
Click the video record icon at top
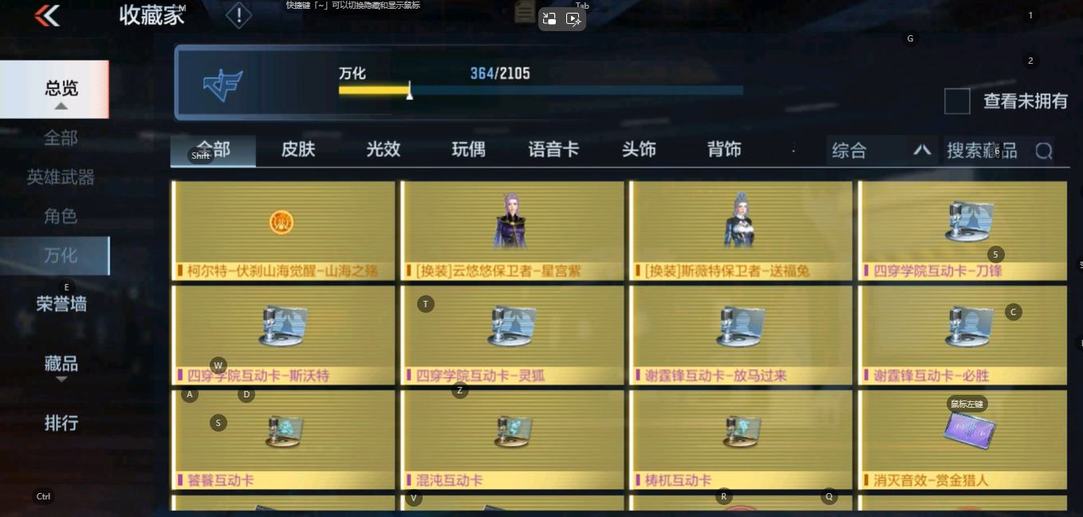click(x=573, y=19)
